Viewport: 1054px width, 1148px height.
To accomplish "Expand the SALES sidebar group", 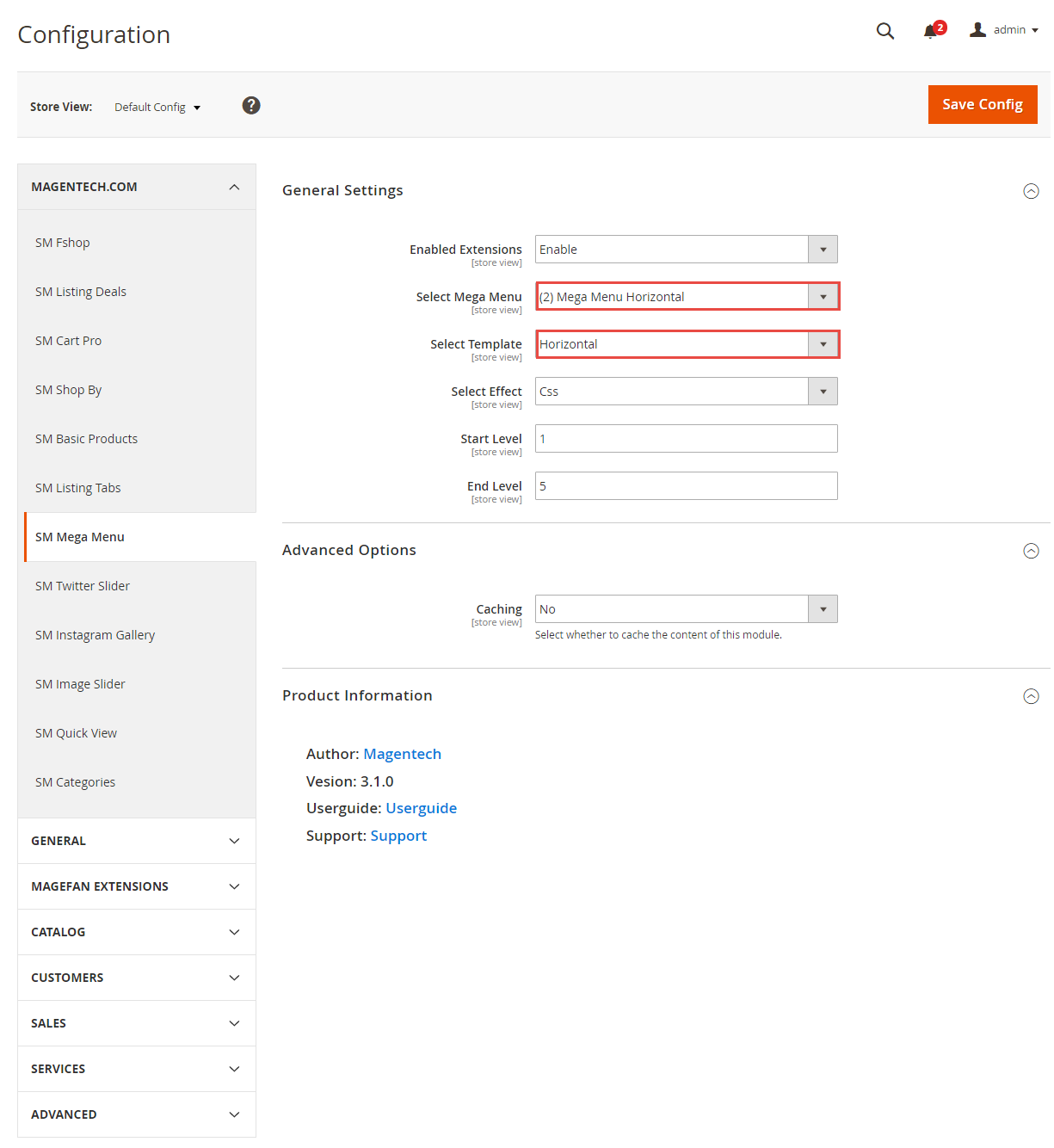I will pos(137,1023).
